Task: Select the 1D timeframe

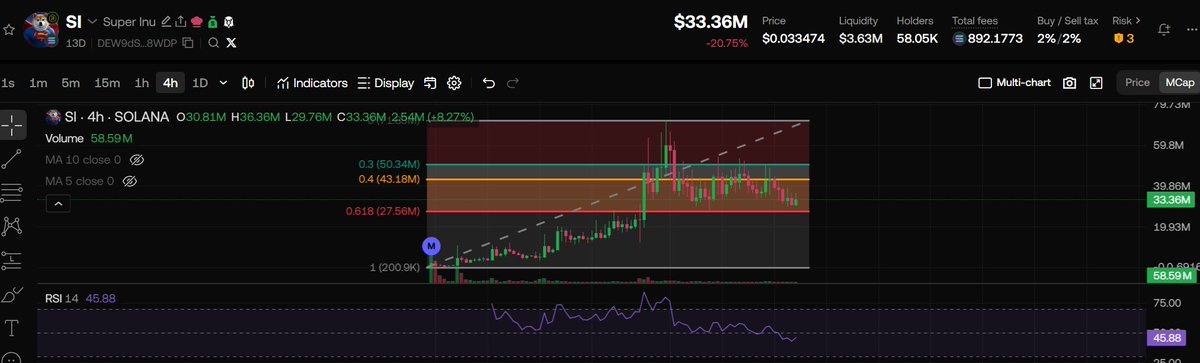Action: (x=200, y=83)
